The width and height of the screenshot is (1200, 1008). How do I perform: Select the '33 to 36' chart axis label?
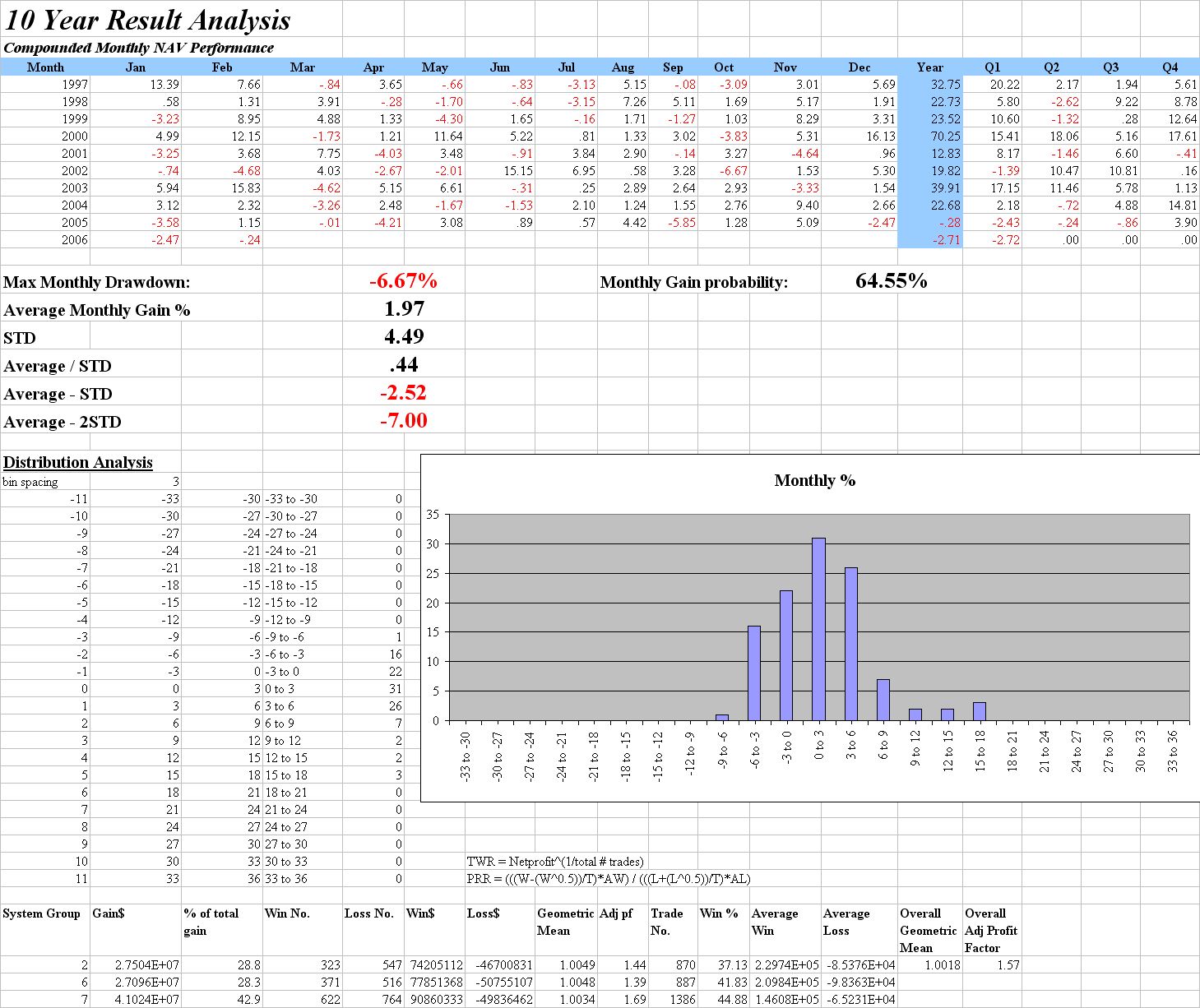click(1172, 751)
